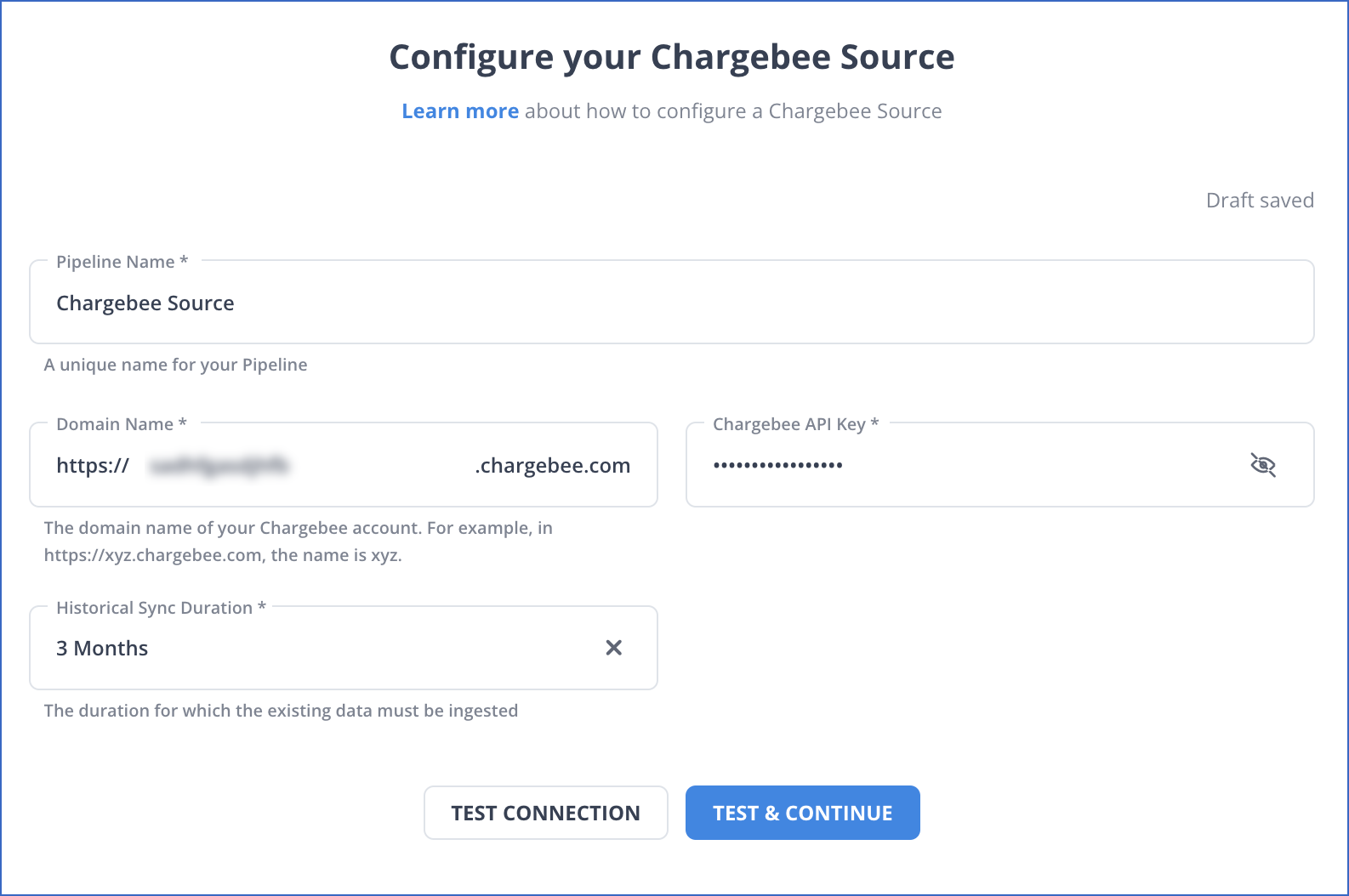Focus the Pipeline Name input field
1349x896 pixels.
[x=671, y=303]
